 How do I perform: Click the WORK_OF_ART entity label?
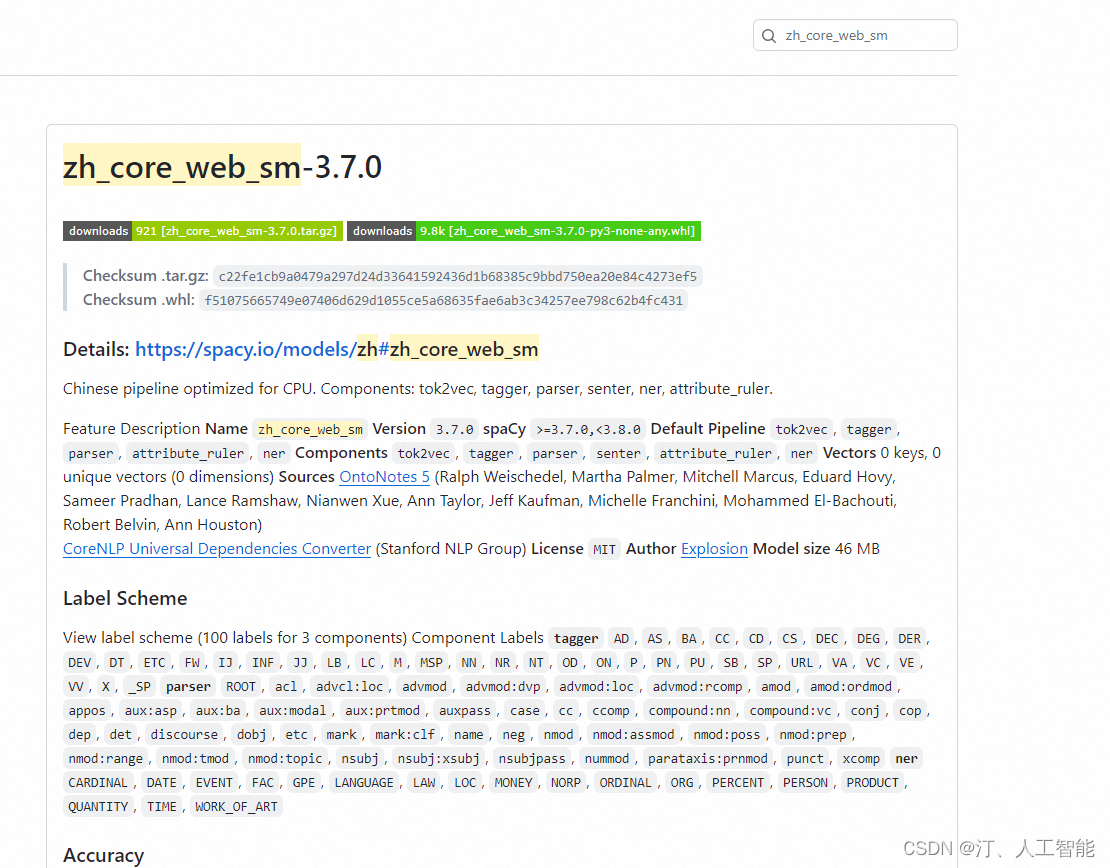[x=236, y=807]
